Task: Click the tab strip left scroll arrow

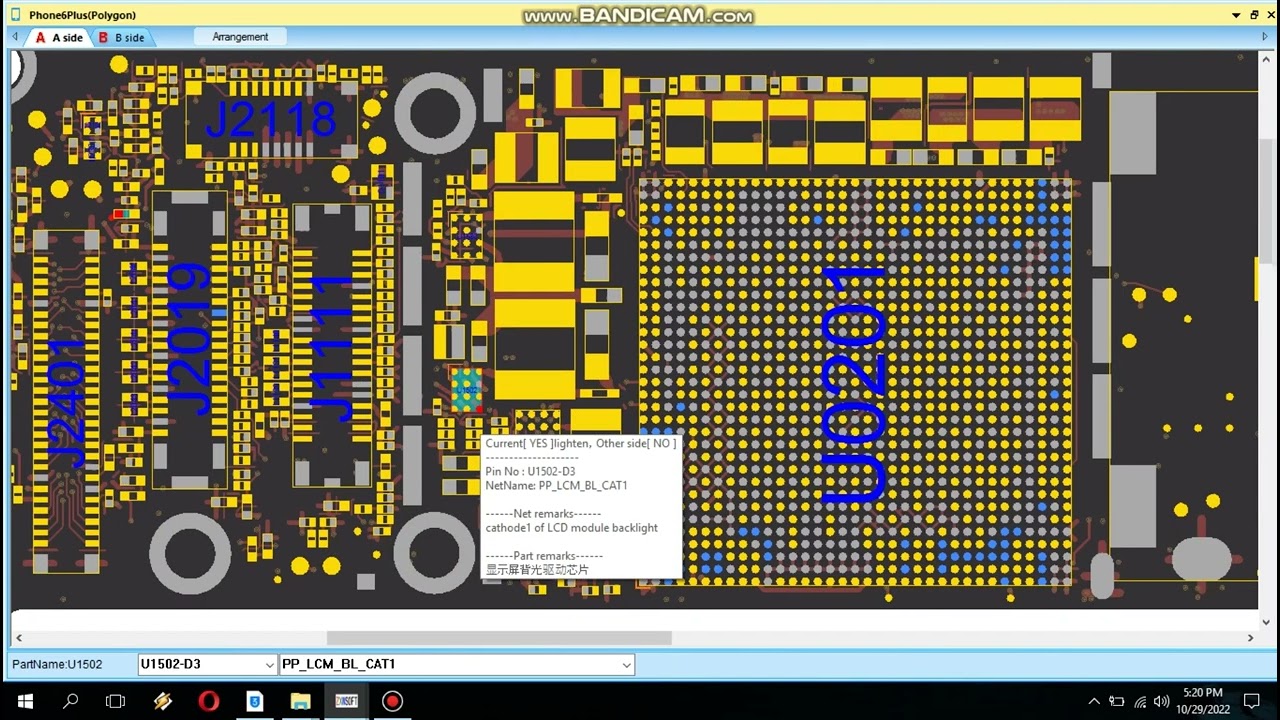Action: click(x=15, y=37)
